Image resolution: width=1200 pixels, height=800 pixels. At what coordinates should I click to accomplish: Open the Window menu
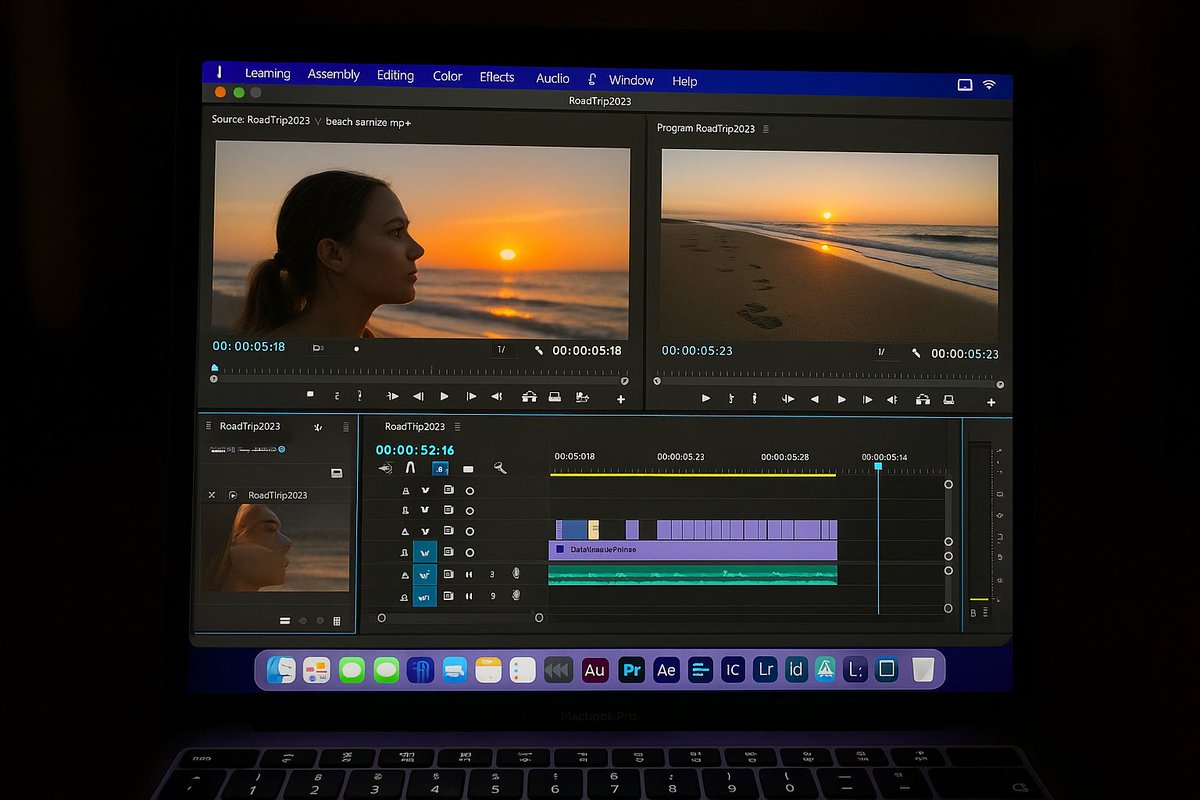[631, 81]
